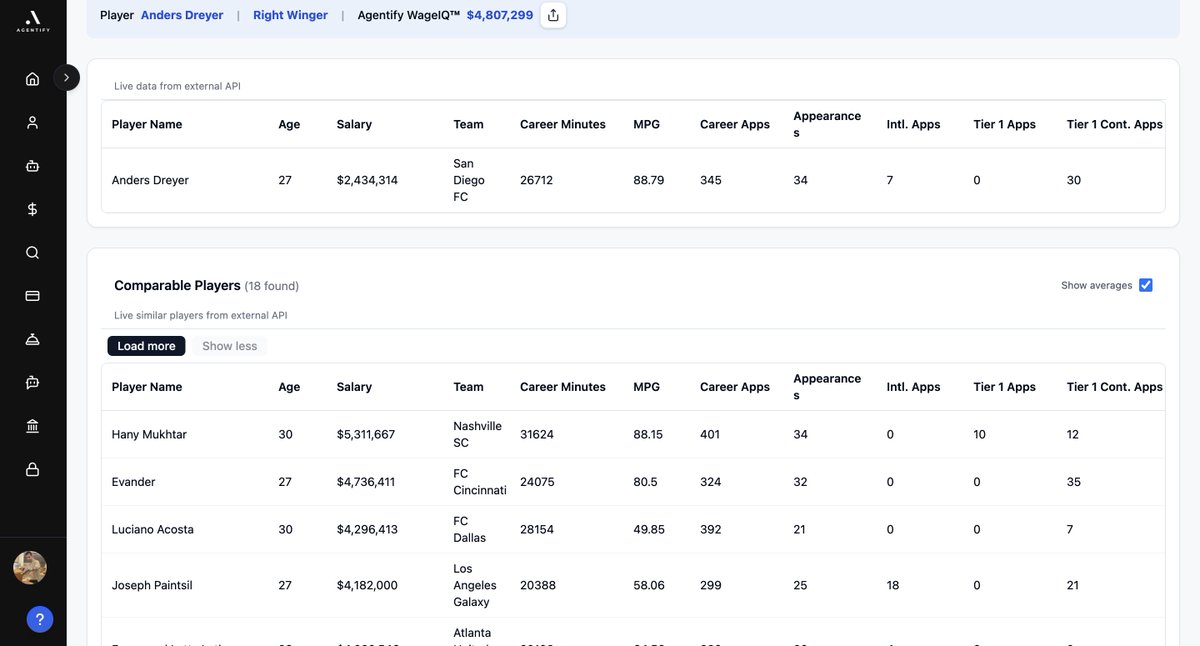This screenshot has width=1200, height=646.
Task: Click the Right Winger position link
Action: (x=290, y=15)
